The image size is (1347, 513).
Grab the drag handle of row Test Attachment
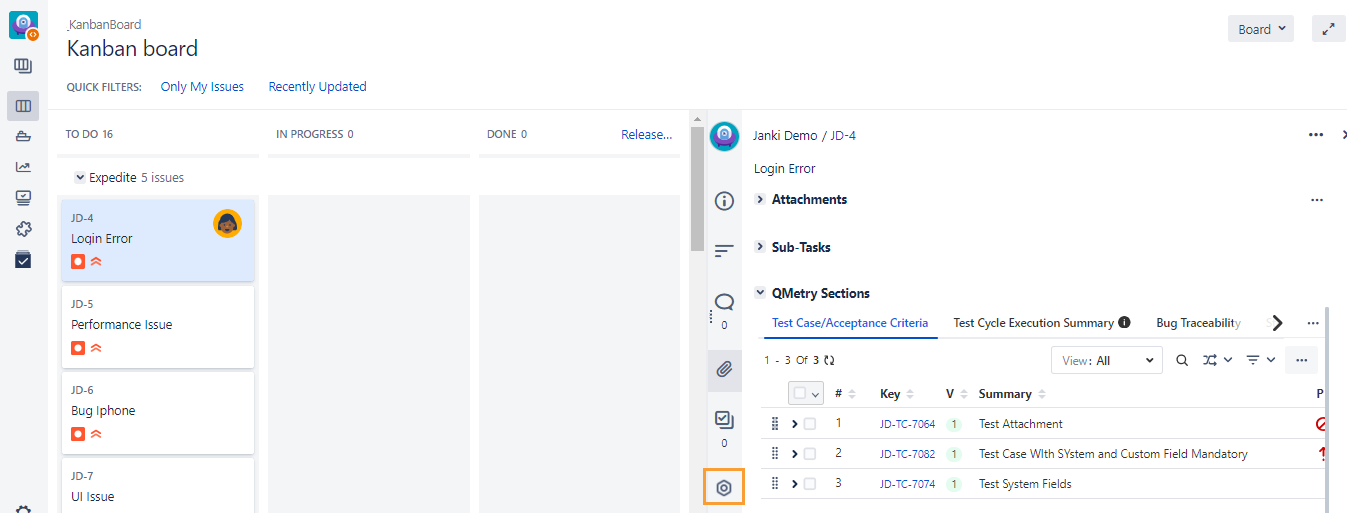tap(775, 424)
